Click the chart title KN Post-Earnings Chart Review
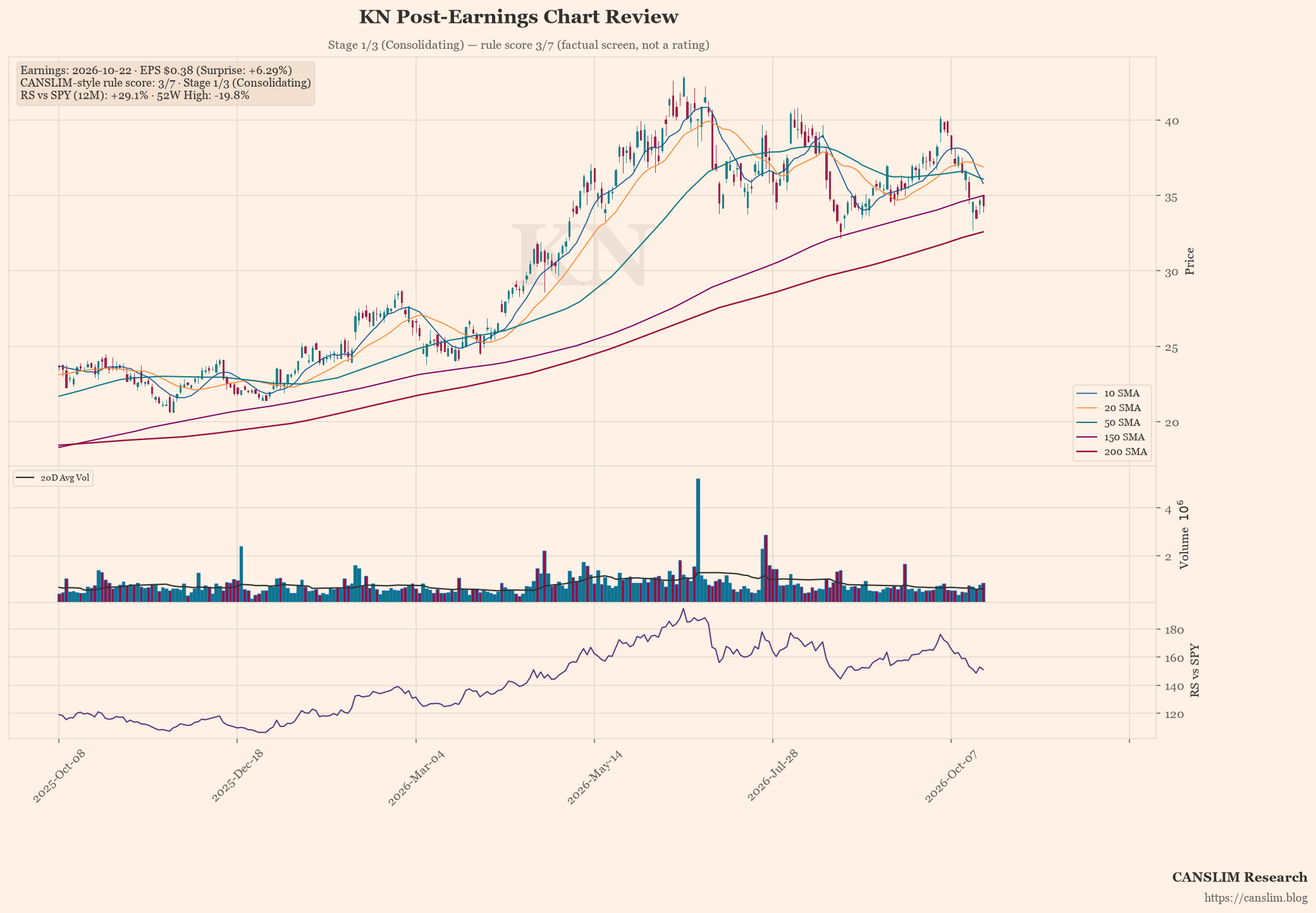Image resolution: width=1316 pixels, height=913 pixels. [x=519, y=17]
